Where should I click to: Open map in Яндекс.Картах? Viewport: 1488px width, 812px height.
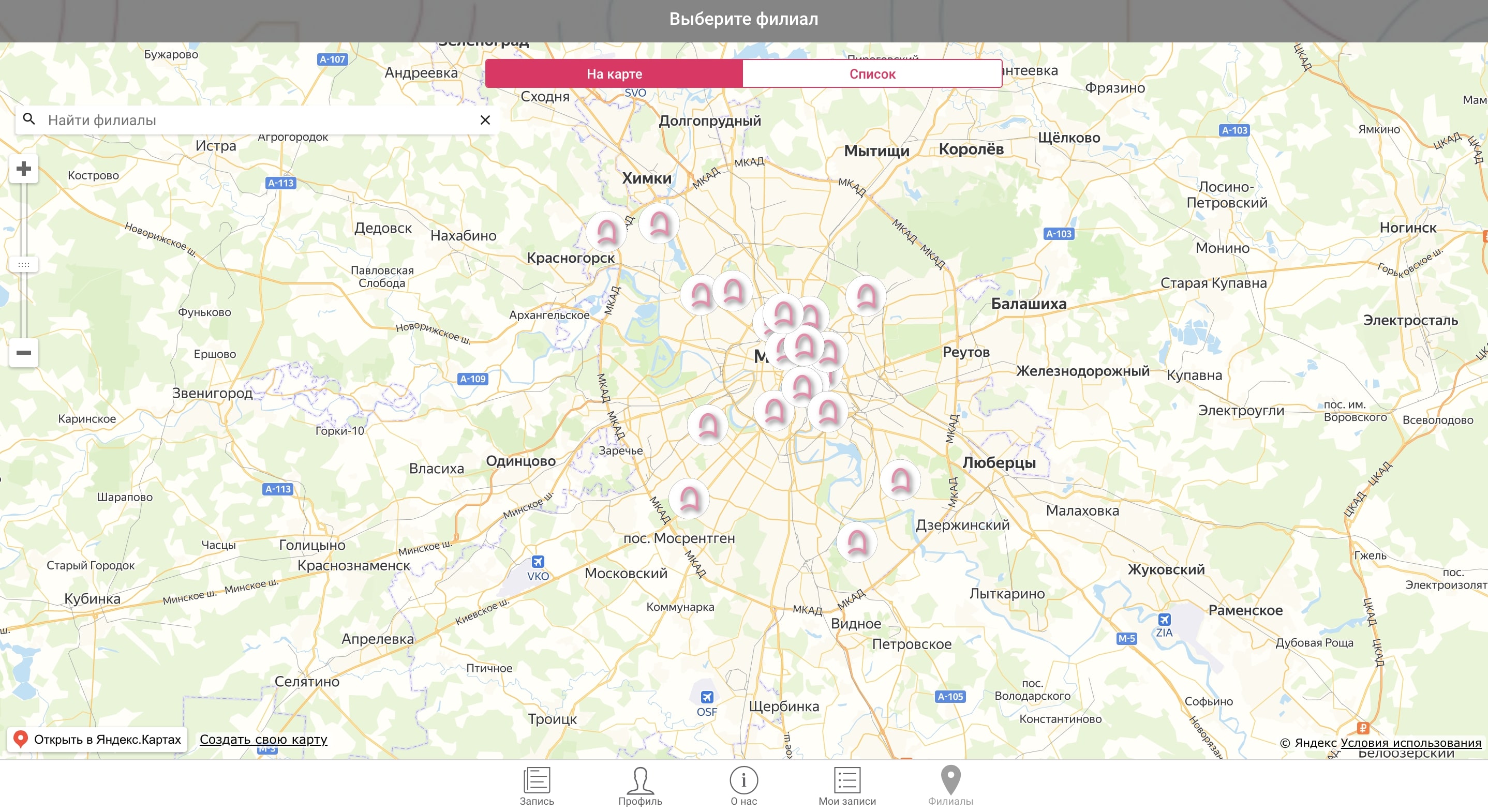97,739
